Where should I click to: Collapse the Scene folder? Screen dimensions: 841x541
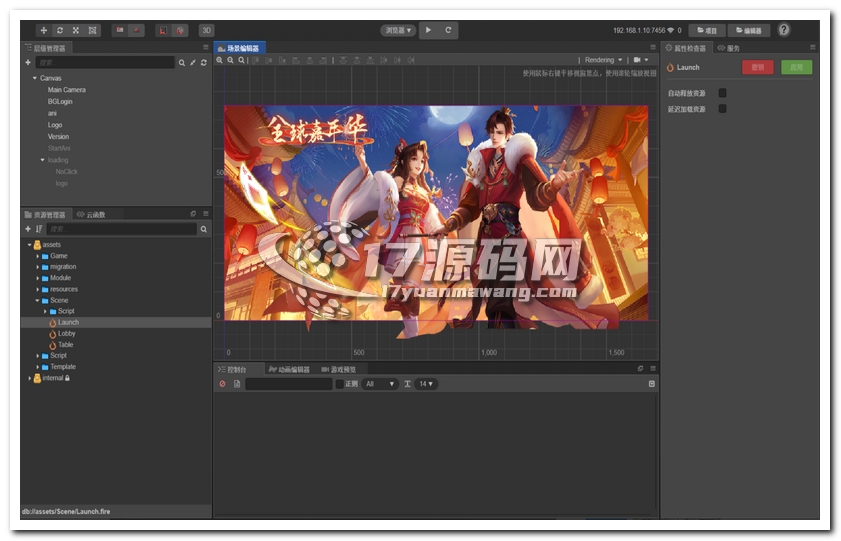(x=38, y=301)
